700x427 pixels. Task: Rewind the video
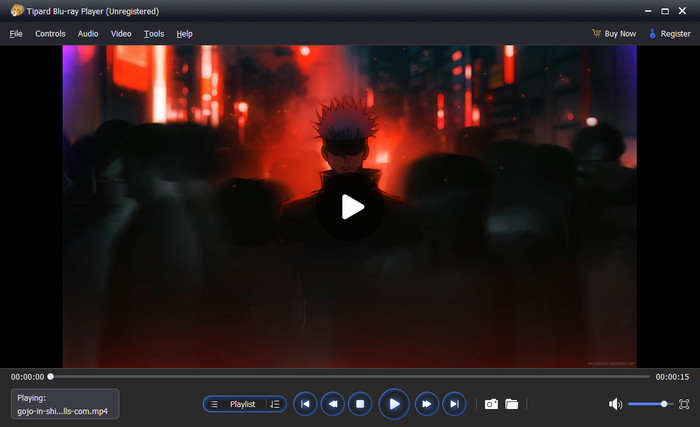coord(333,404)
